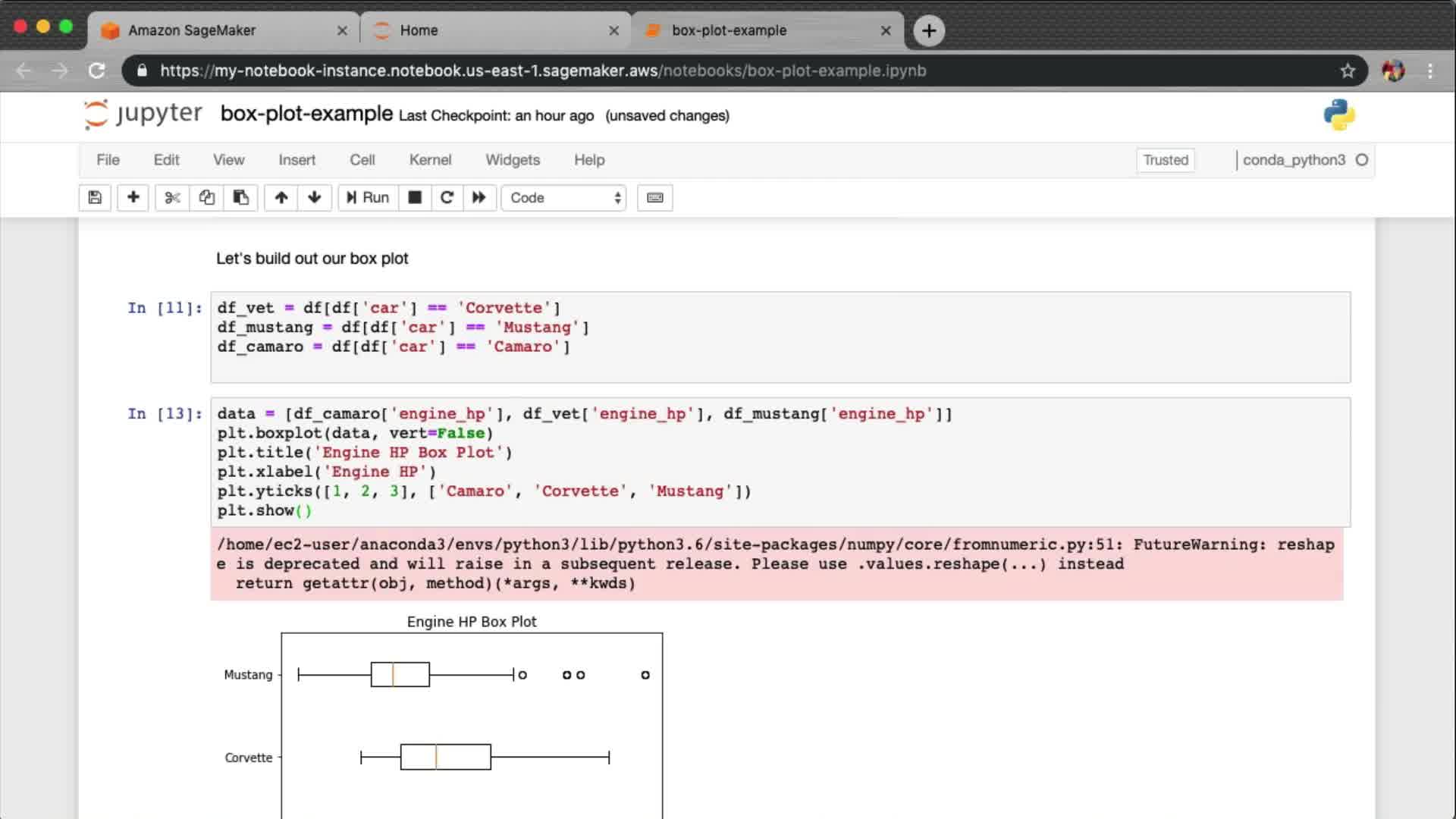Rename notebook via box-plot-example title
Screen dimensions: 1456x819
tap(306, 114)
